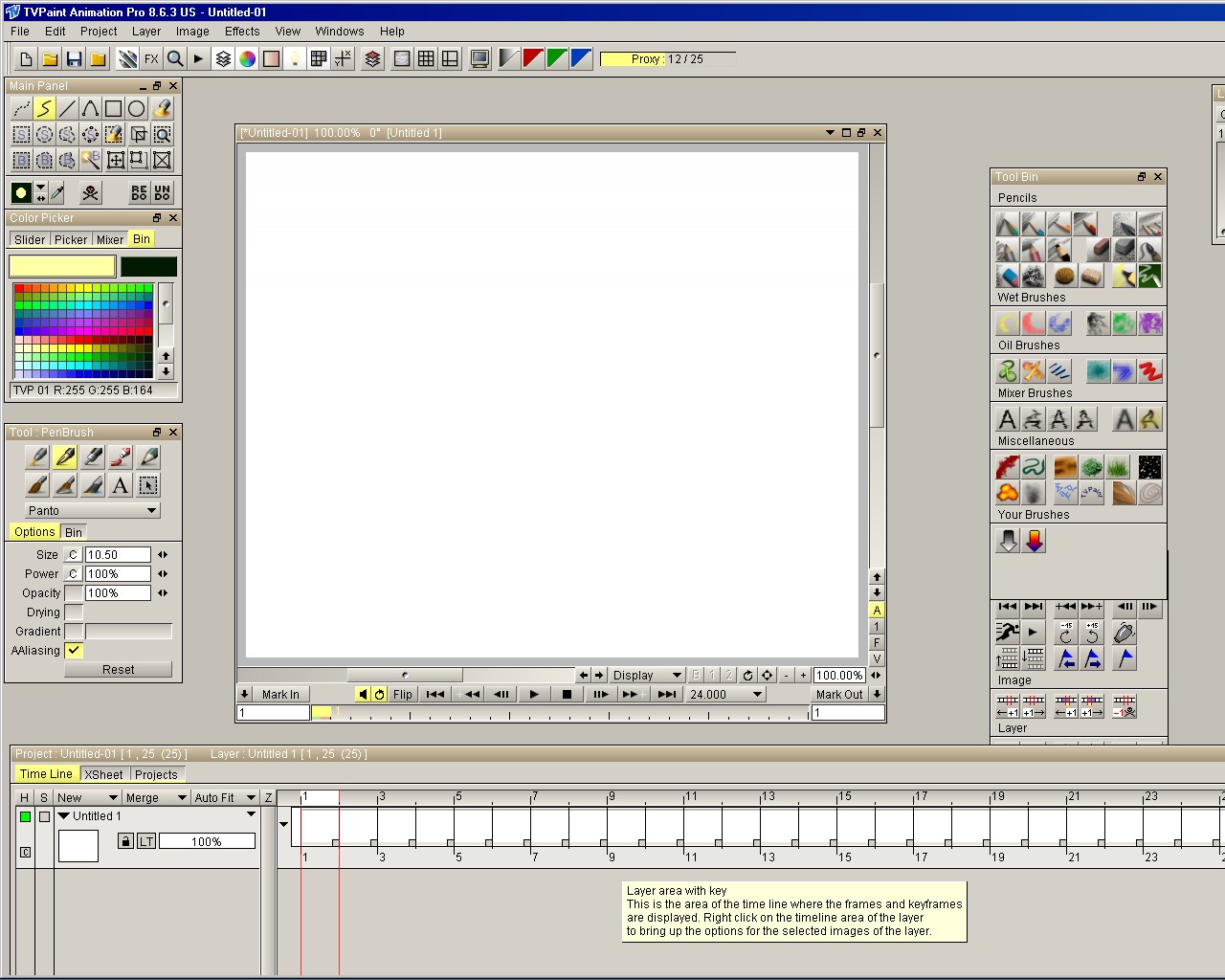Enable the Drying checkbox
This screenshot has height=980, width=1225.
74,612
